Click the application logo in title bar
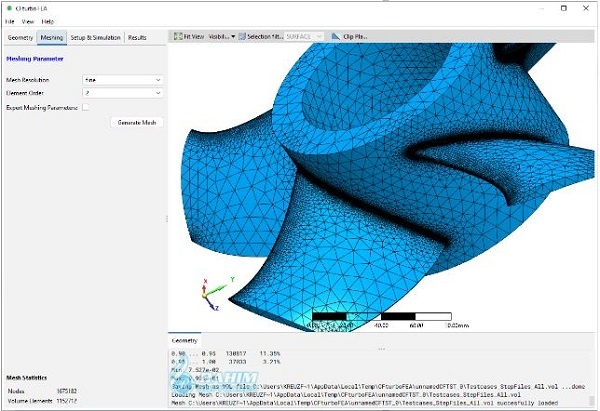This screenshot has width=600, height=411. (x=10, y=8)
